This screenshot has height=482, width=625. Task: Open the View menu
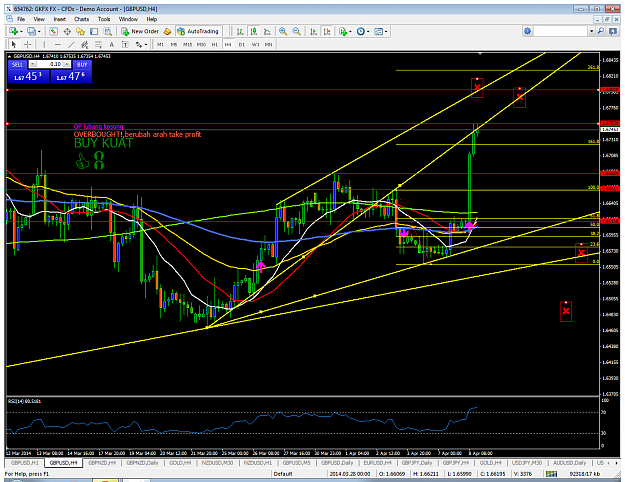(x=39, y=19)
